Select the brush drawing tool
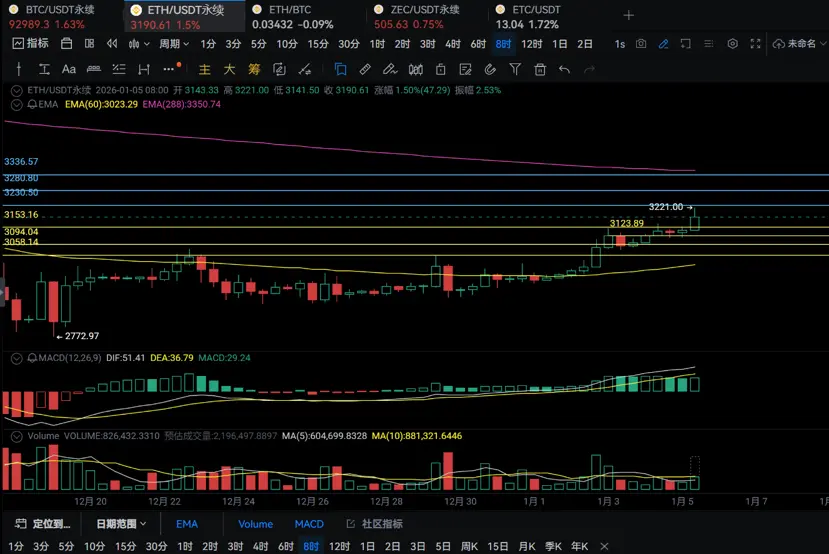 click(390, 69)
